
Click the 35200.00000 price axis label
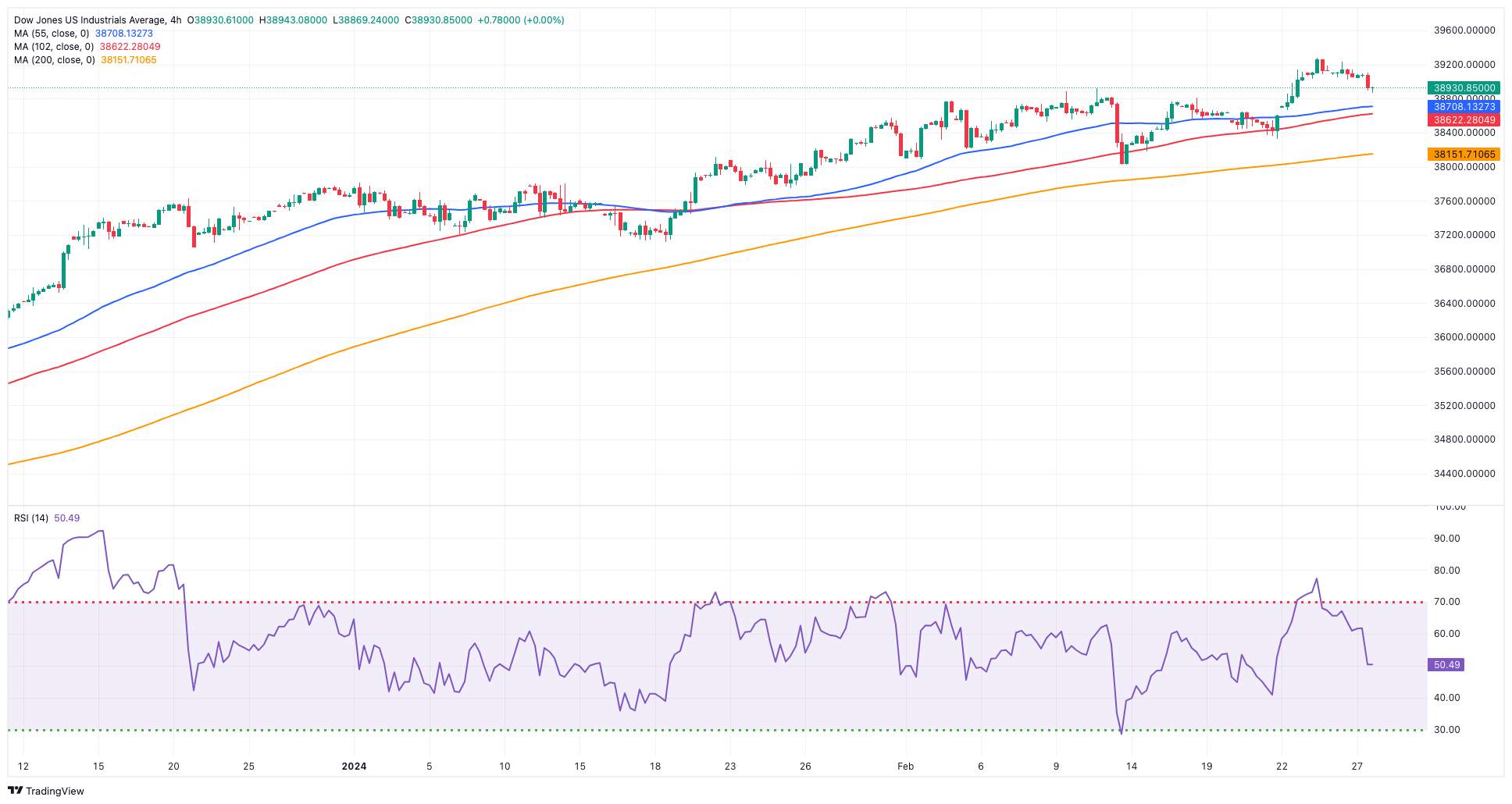1464,406
